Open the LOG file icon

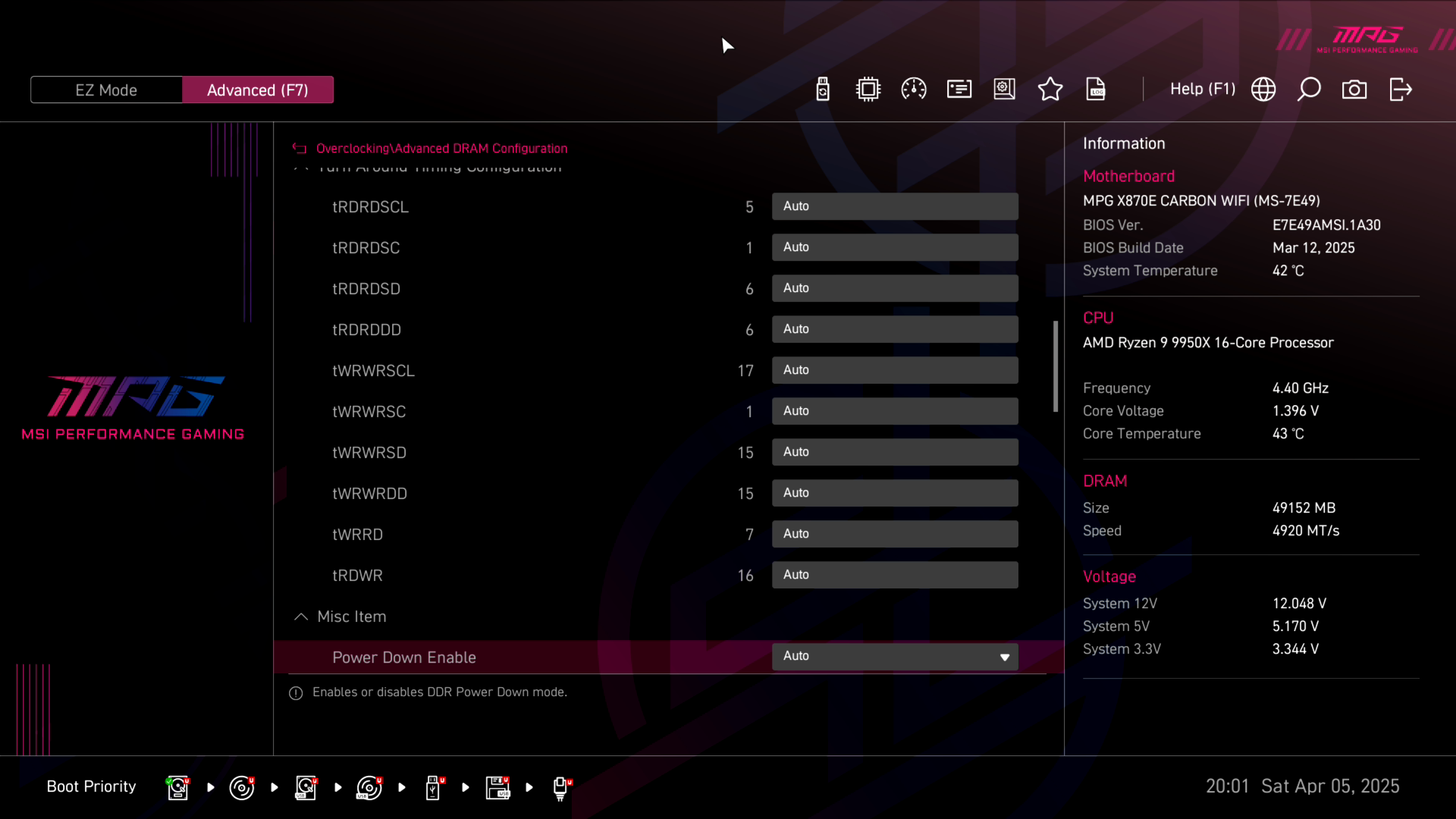(1096, 89)
